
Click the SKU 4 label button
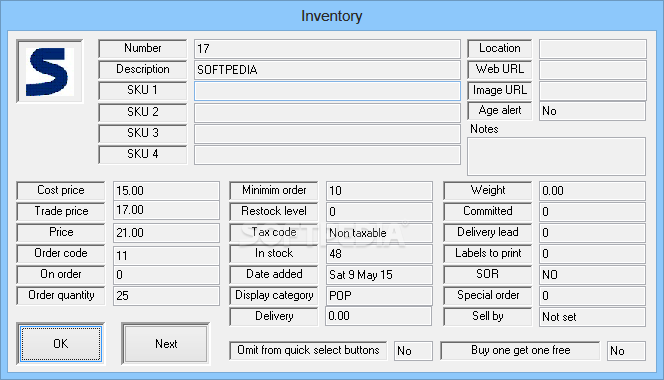pyautogui.click(x=143, y=154)
